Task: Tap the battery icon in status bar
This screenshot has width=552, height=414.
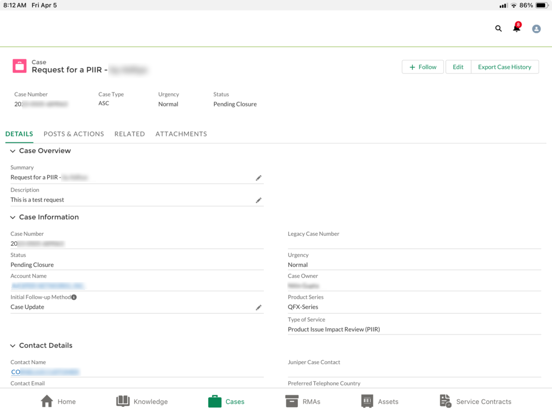Action: pyautogui.click(x=542, y=5)
